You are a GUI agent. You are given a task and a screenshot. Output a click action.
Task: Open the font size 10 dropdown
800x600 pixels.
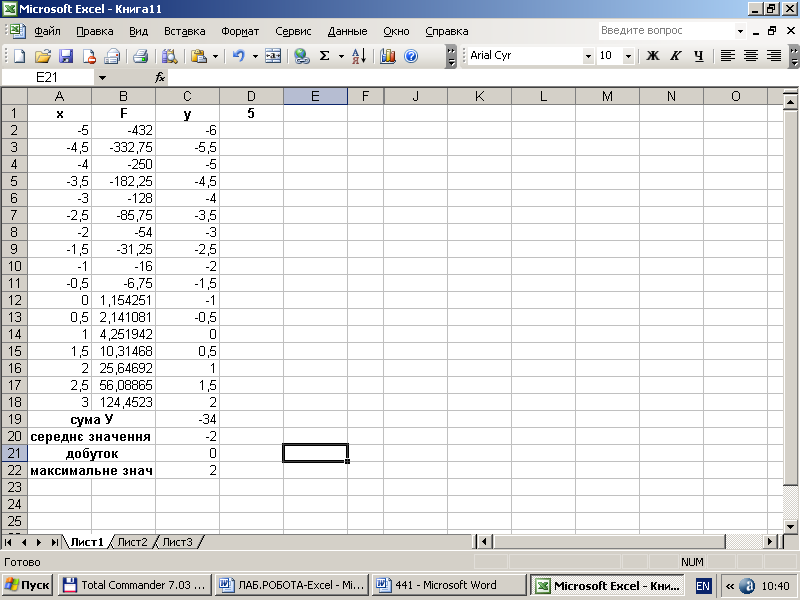tap(629, 56)
